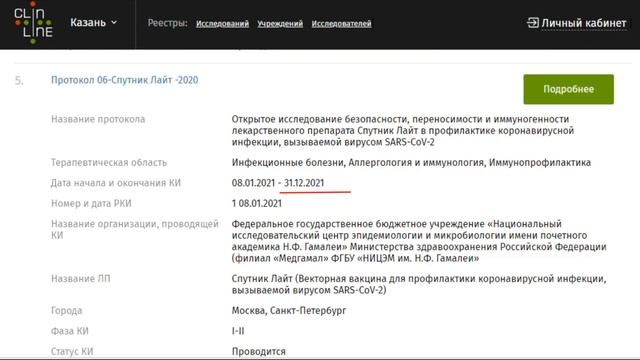The width and height of the screenshot is (640, 360).
Task: Click the Дата начала и окончания КИ label
Action: coord(116,183)
